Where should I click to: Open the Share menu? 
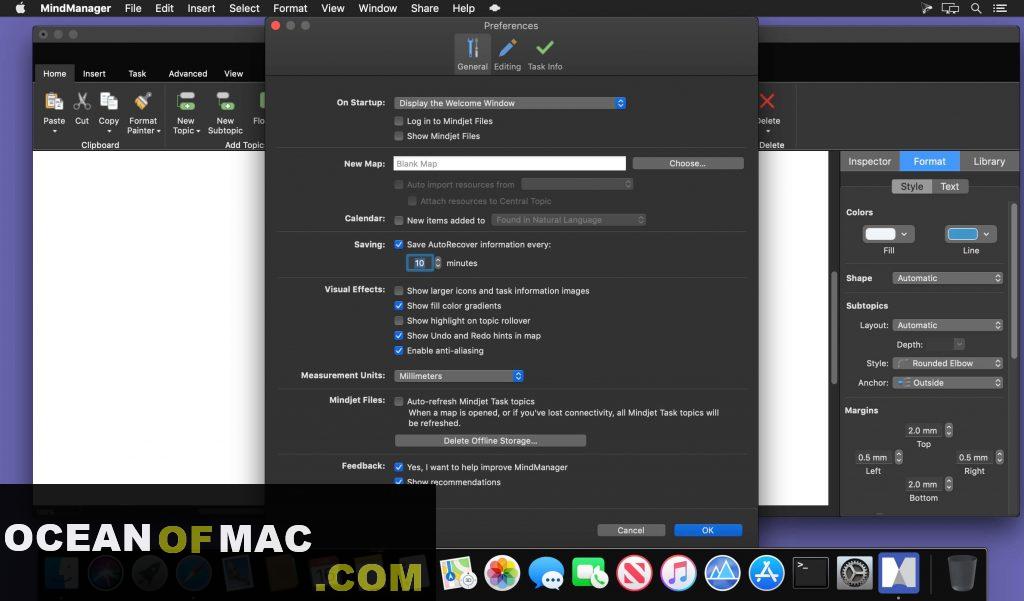coord(424,8)
